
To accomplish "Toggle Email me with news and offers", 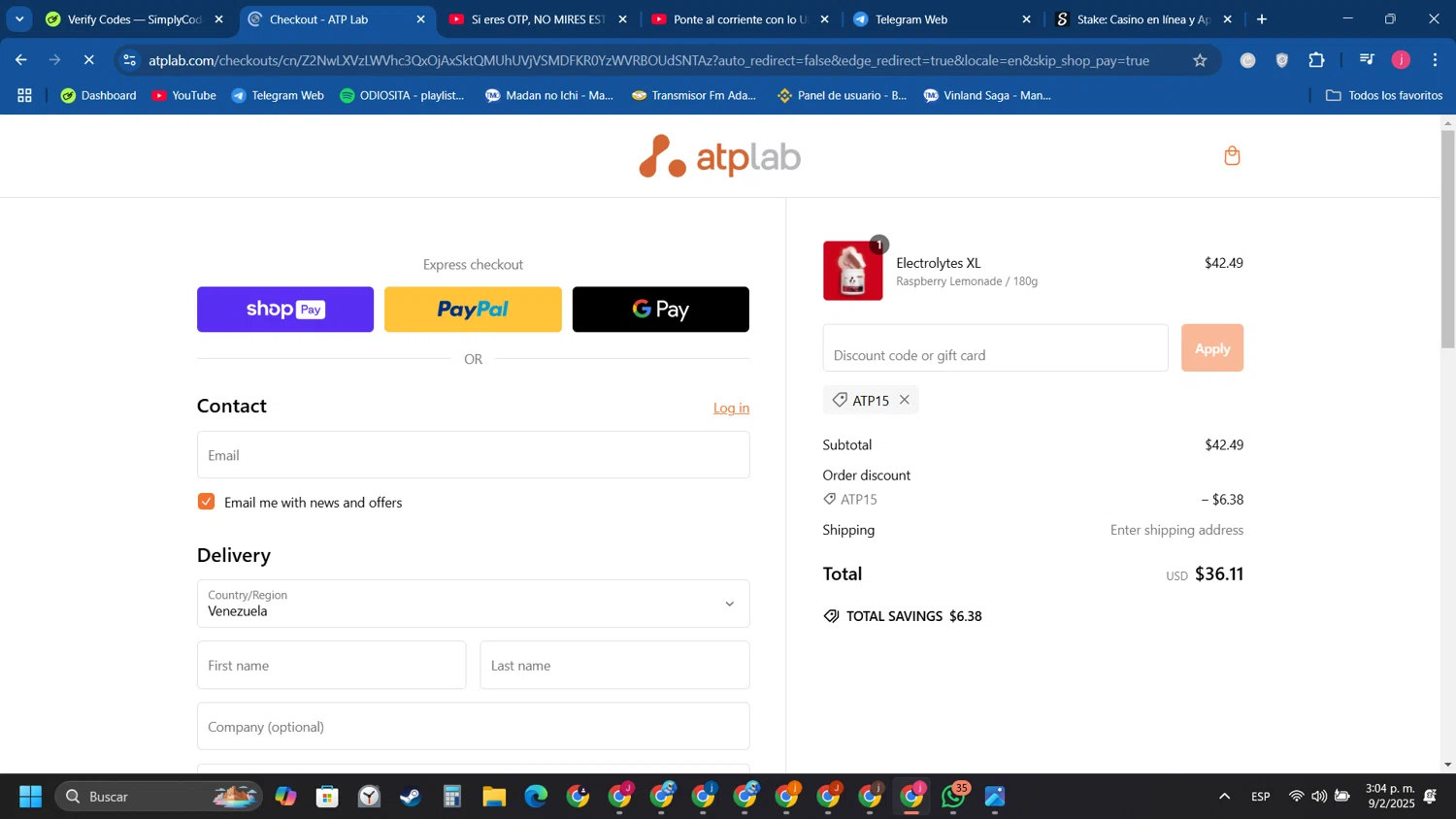I will (x=206, y=502).
